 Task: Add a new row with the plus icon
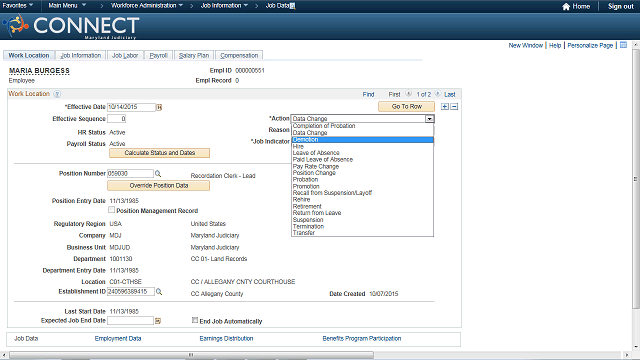coord(445,107)
